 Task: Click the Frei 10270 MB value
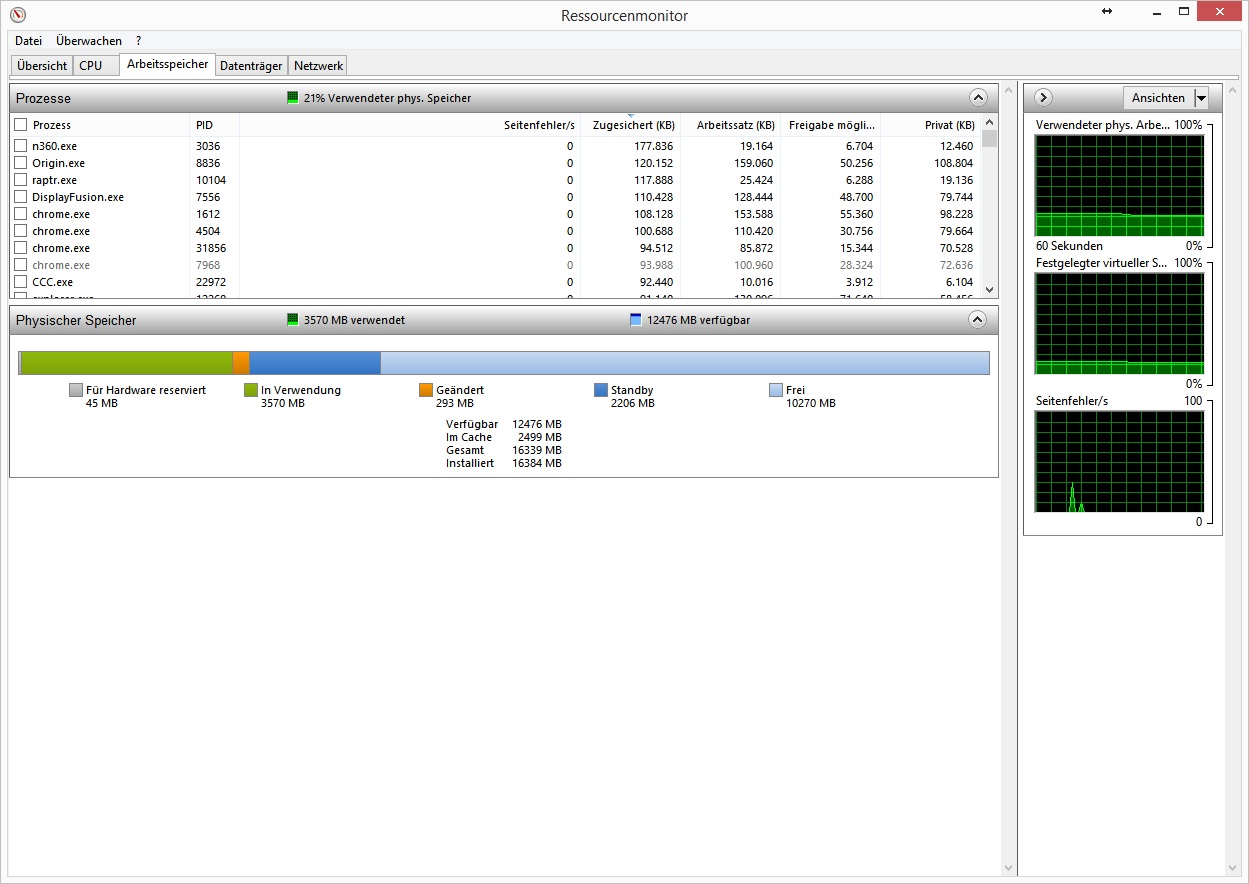[x=811, y=403]
